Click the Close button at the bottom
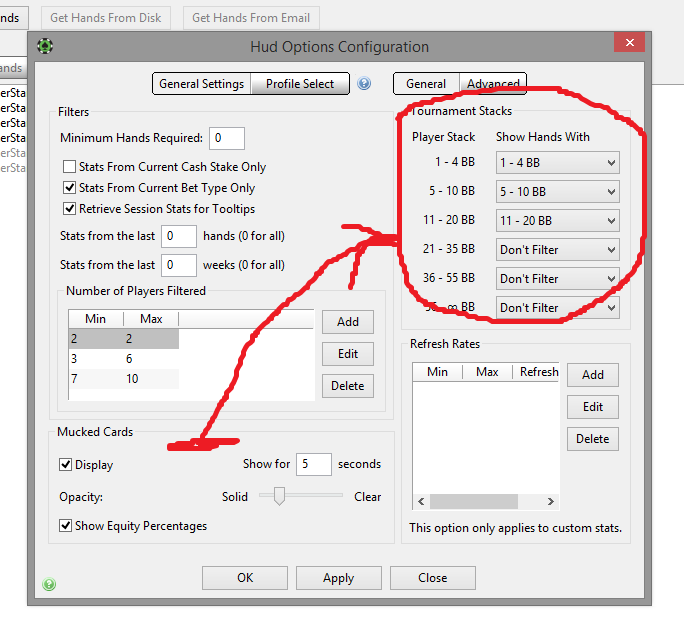Viewport: 684px width, 635px height. coord(433,578)
